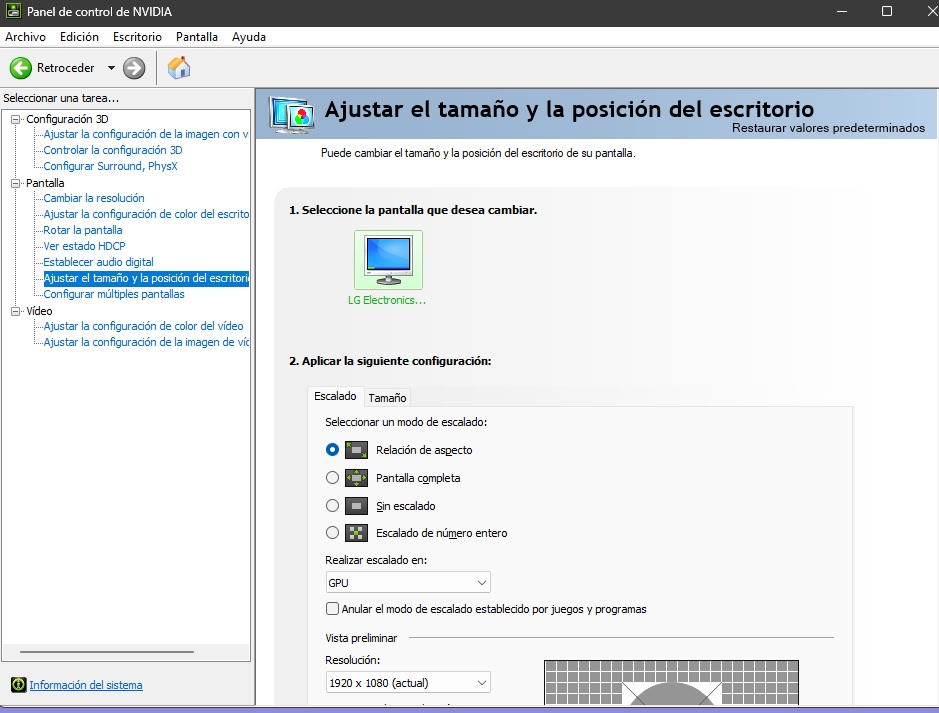Open the Escritorio menu

(137, 37)
